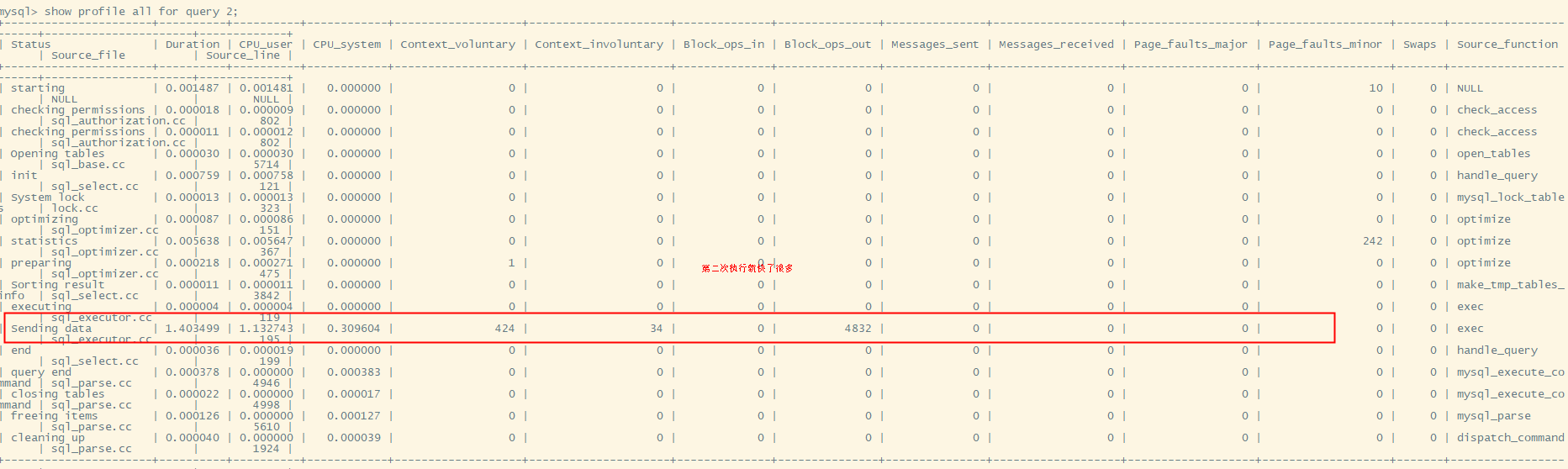Click the Block_ops_in column header

[724, 45]
